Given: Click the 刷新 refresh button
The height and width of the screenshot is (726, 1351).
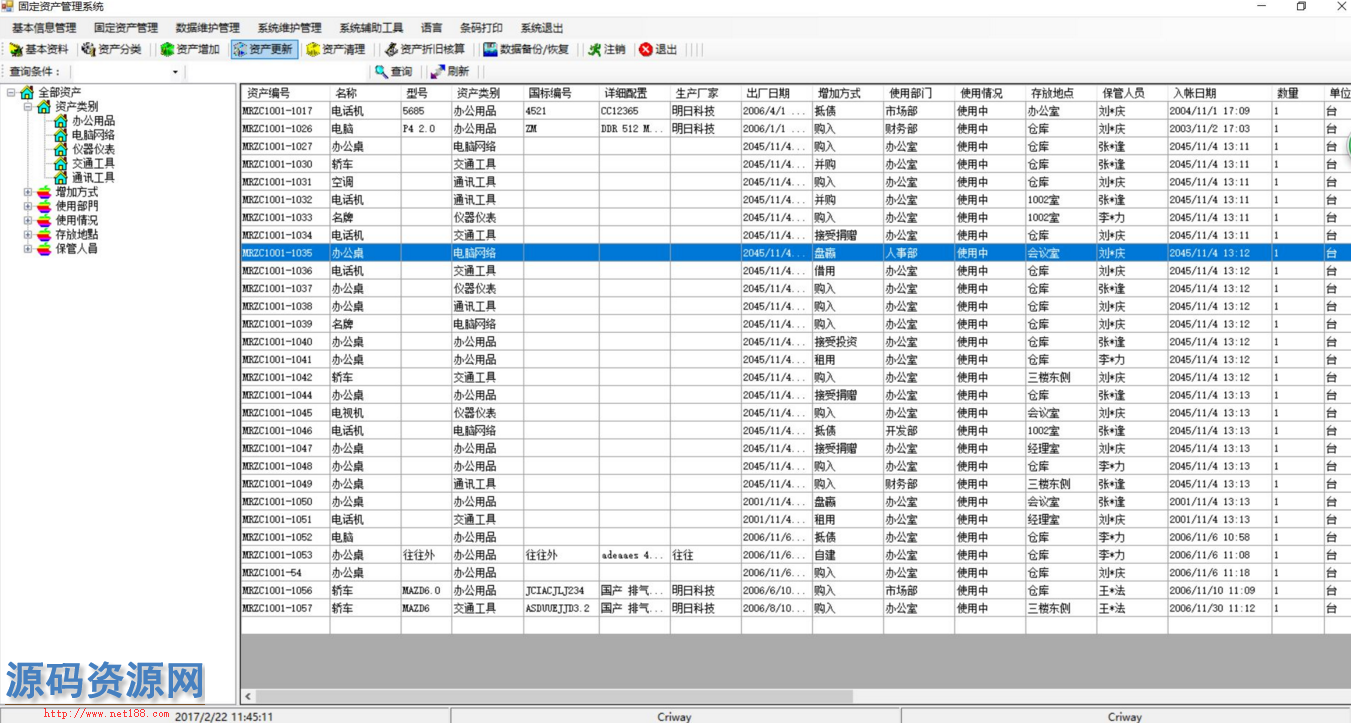Looking at the screenshot, I should 449,72.
